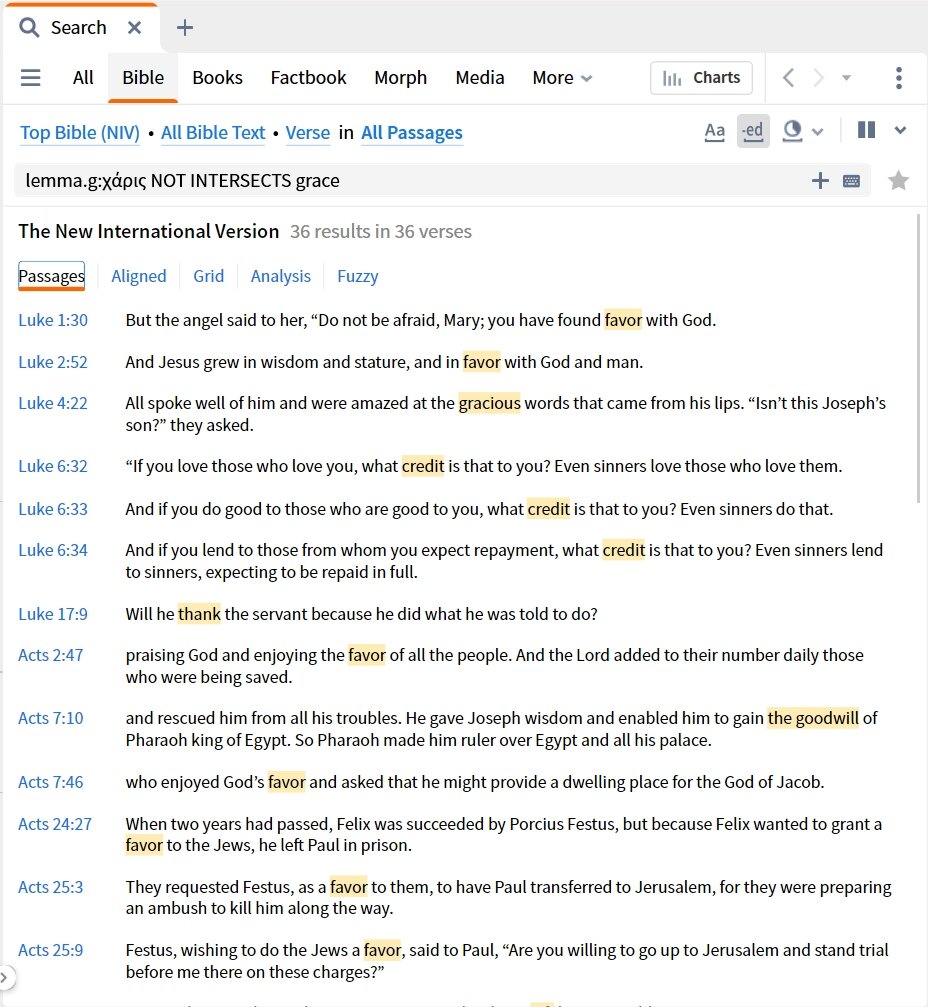The height and width of the screenshot is (1007, 928).
Task: Open the Acts 25:9 reference
Action: click(x=51, y=950)
